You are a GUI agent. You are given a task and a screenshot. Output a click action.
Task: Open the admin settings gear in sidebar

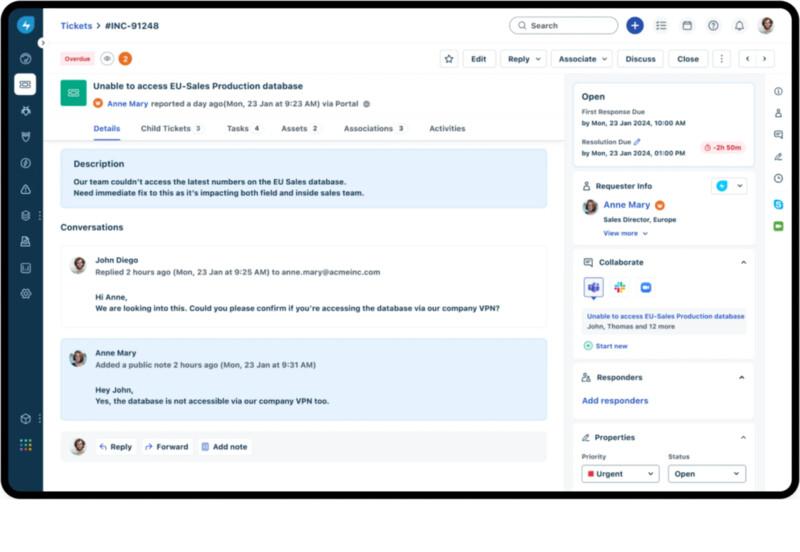click(x=26, y=294)
